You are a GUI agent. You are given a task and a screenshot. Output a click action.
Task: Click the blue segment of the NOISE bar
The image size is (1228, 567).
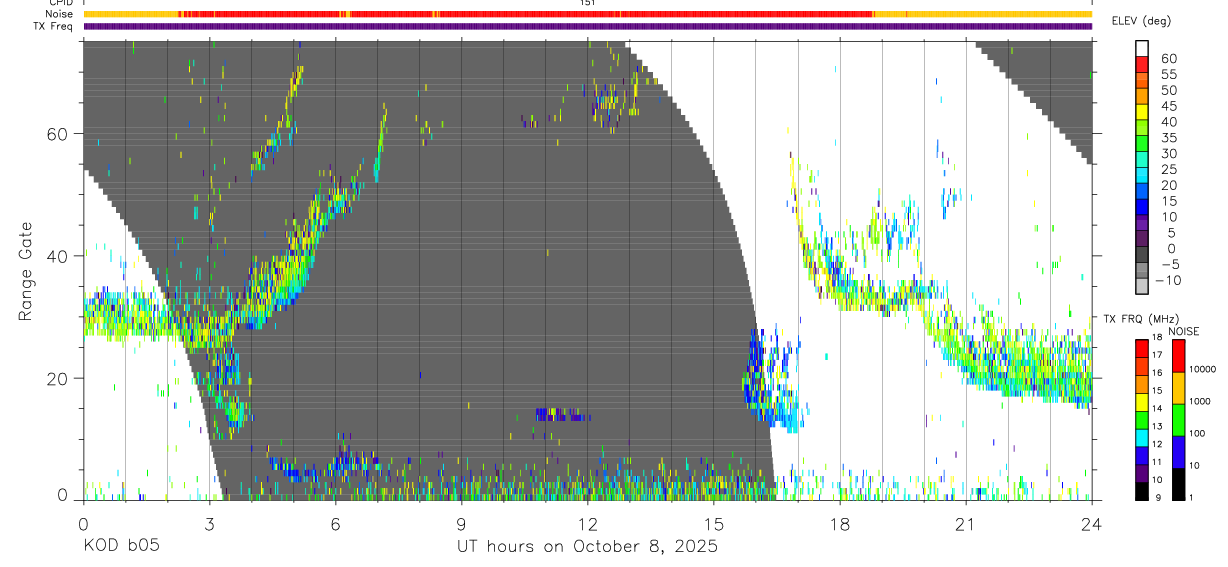1179,452
